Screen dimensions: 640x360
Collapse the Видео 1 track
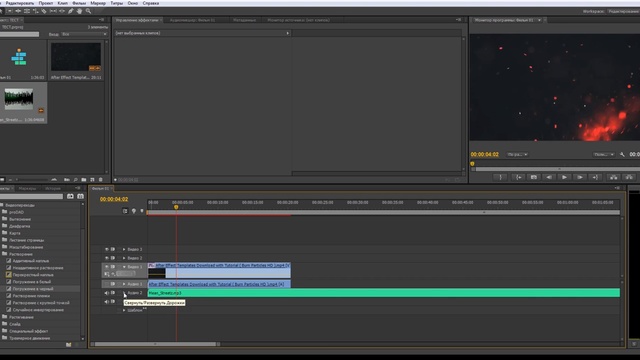124,267
